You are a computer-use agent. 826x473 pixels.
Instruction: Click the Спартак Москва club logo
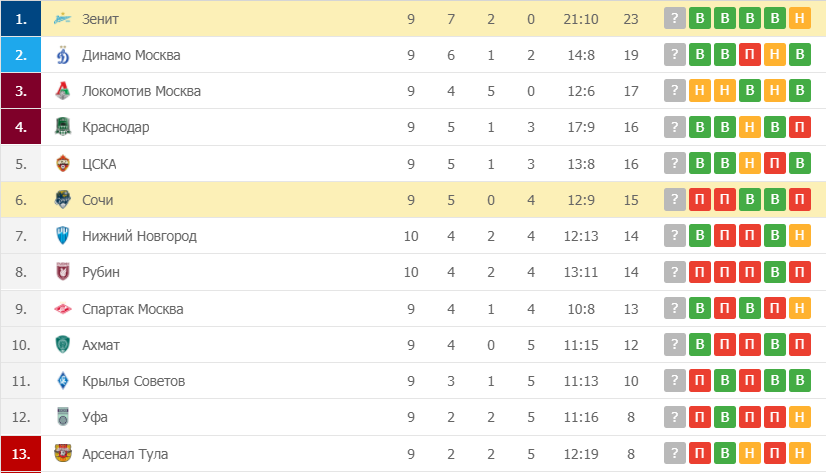(63, 309)
